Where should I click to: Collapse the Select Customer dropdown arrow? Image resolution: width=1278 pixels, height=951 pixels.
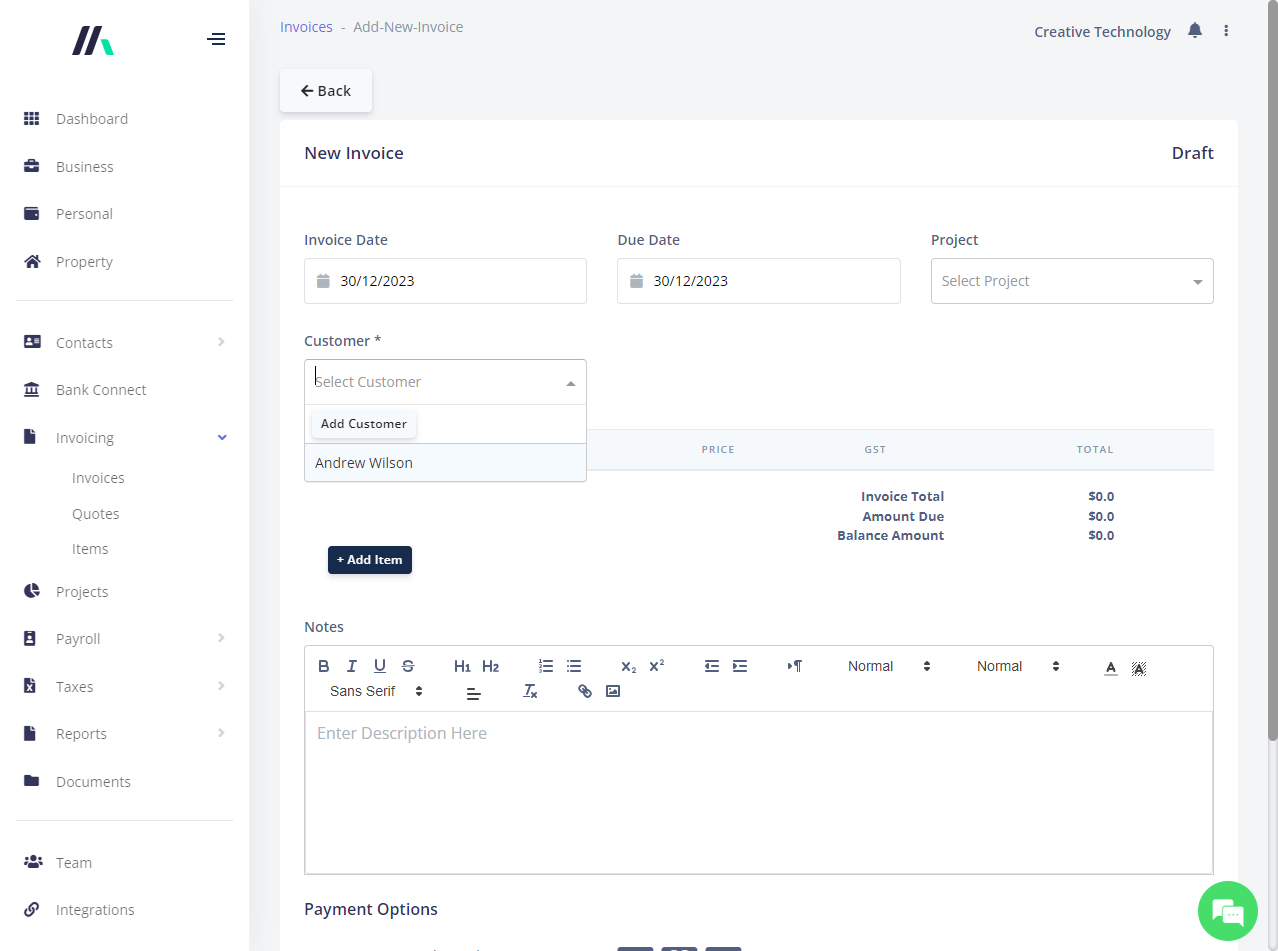pyautogui.click(x=571, y=383)
